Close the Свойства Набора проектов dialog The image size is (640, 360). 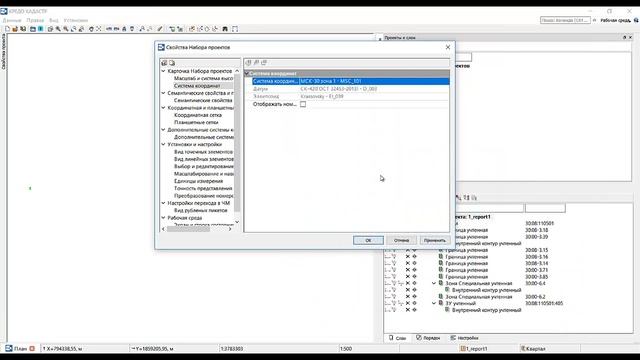[x=448, y=47]
